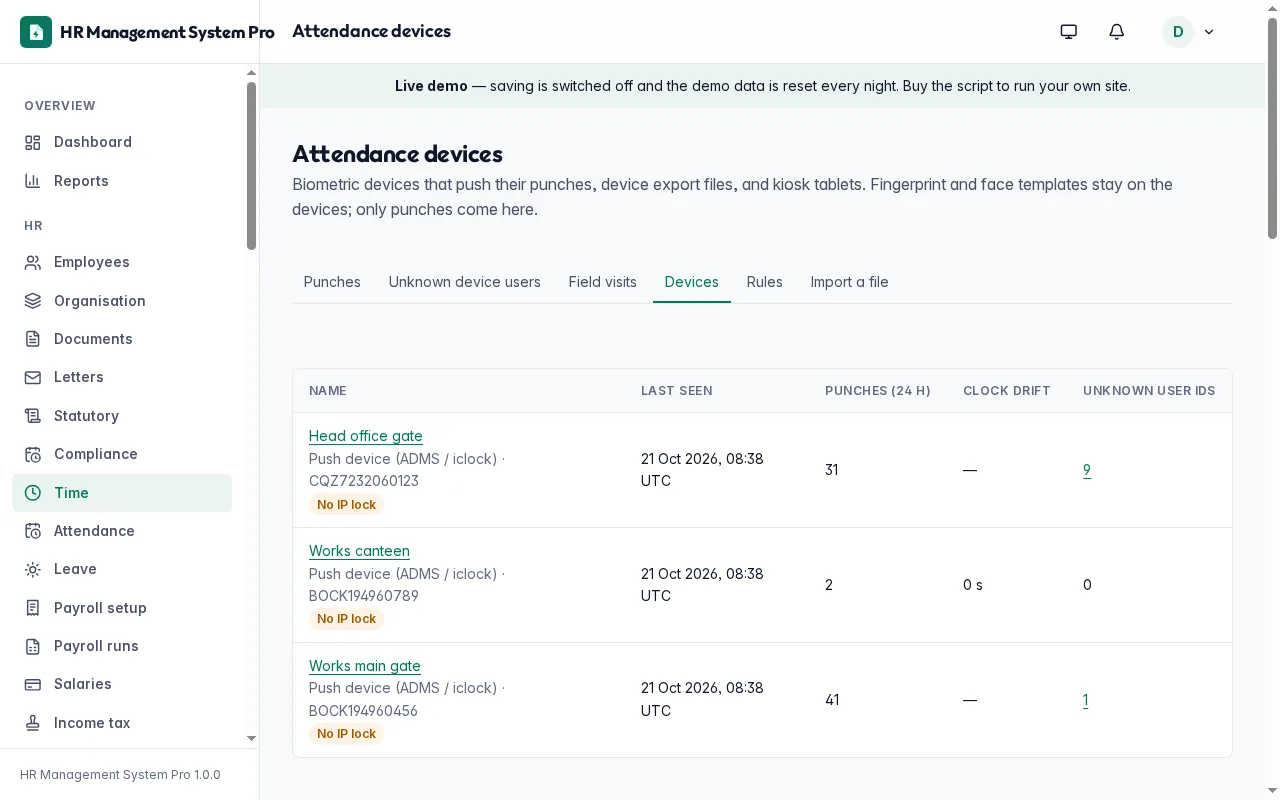This screenshot has height=800, width=1280.
Task: Open the 9 unknown user IDs link
Action: click(1087, 470)
